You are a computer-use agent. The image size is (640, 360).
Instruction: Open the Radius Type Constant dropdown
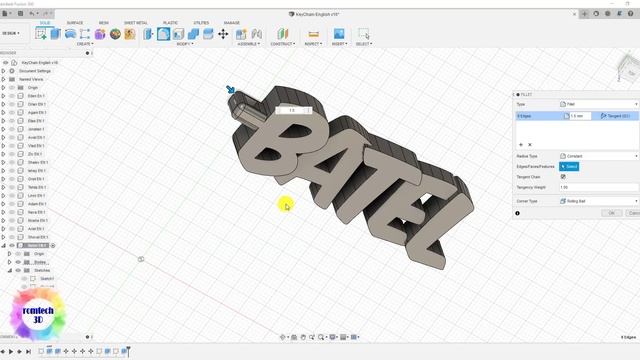coord(598,156)
